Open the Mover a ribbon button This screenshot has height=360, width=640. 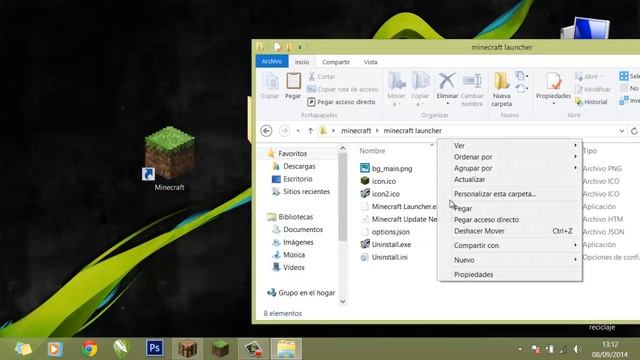396,89
